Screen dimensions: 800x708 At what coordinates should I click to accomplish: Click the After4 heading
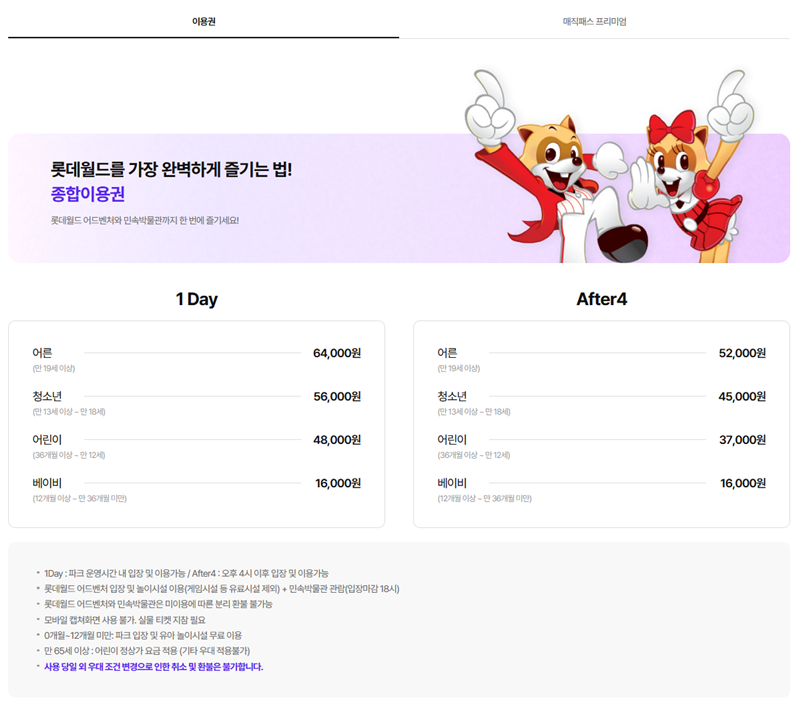pos(602,299)
